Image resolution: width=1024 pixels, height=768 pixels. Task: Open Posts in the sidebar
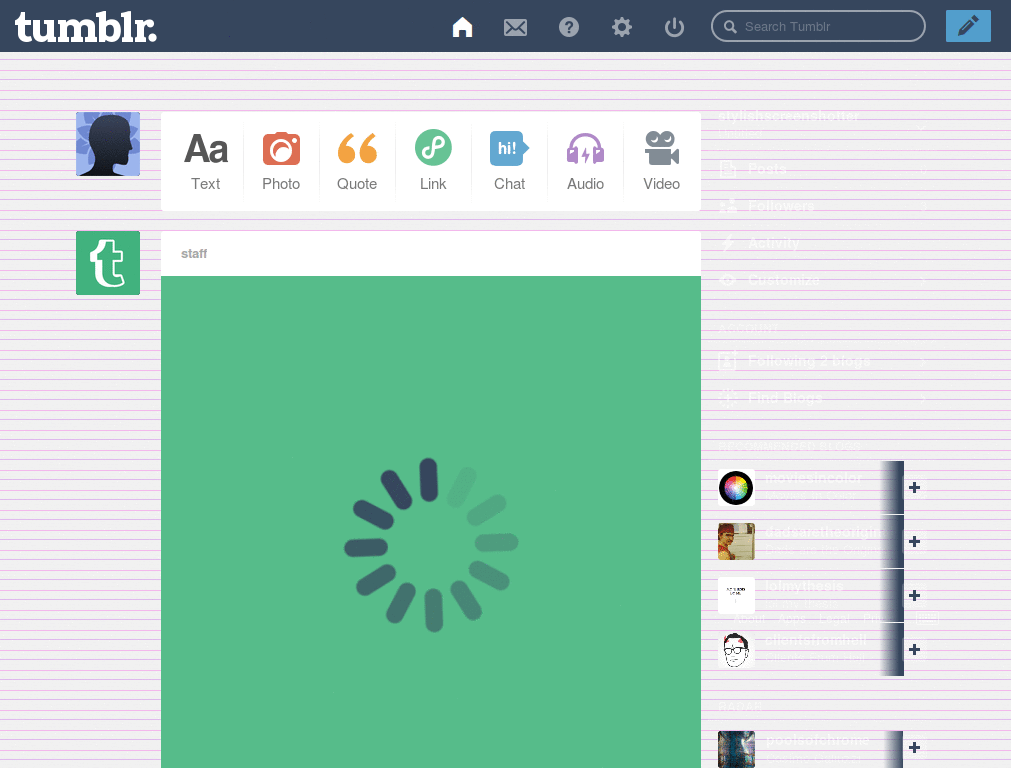click(x=767, y=169)
